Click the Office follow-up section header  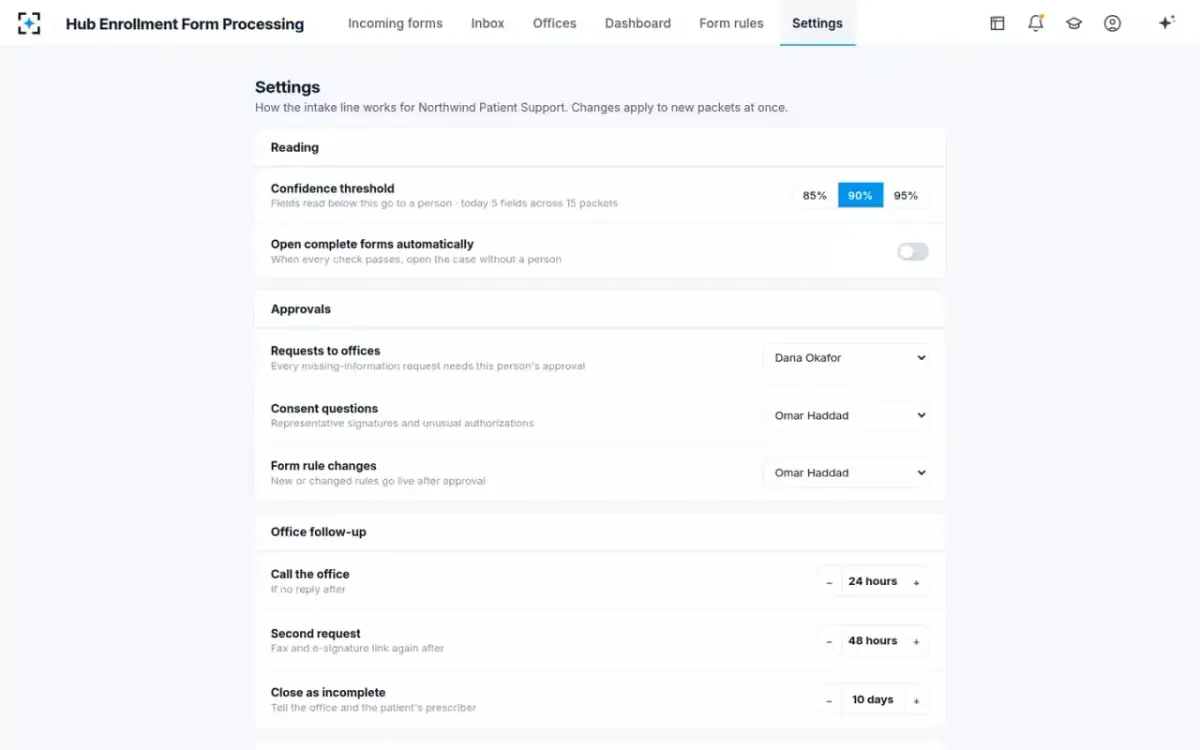tap(319, 532)
